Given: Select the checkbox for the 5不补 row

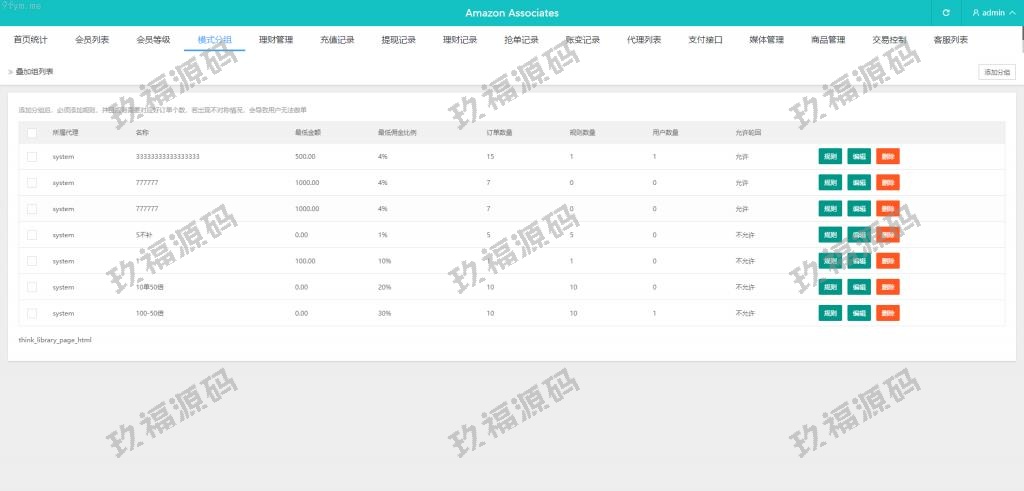Looking at the screenshot, I should pyautogui.click(x=32, y=235).
